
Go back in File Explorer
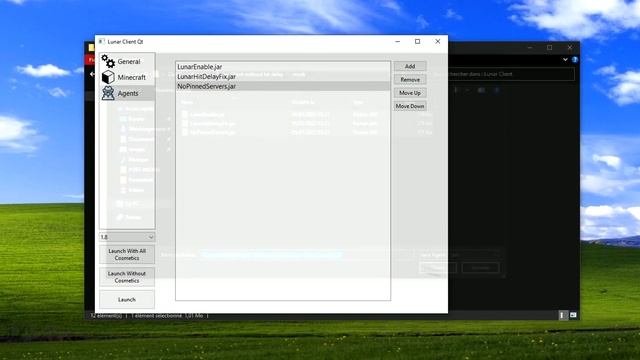[x=92, y=74]
